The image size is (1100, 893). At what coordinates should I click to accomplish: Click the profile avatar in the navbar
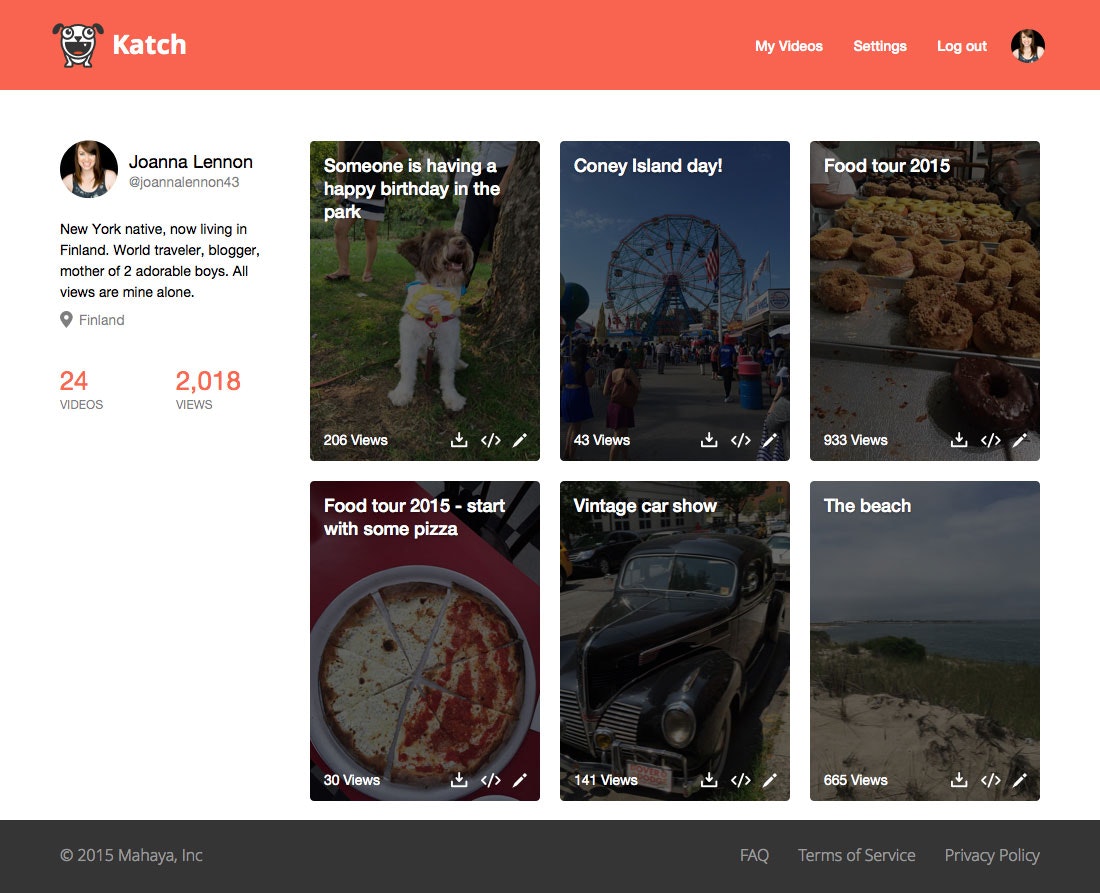[x=1027, y=46]
